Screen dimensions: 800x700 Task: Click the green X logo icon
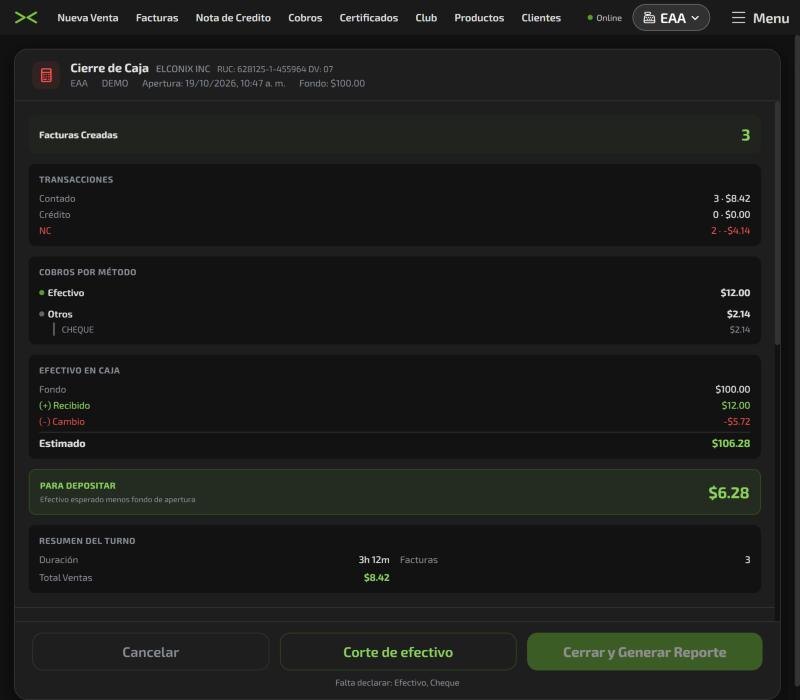click(26, 18)
